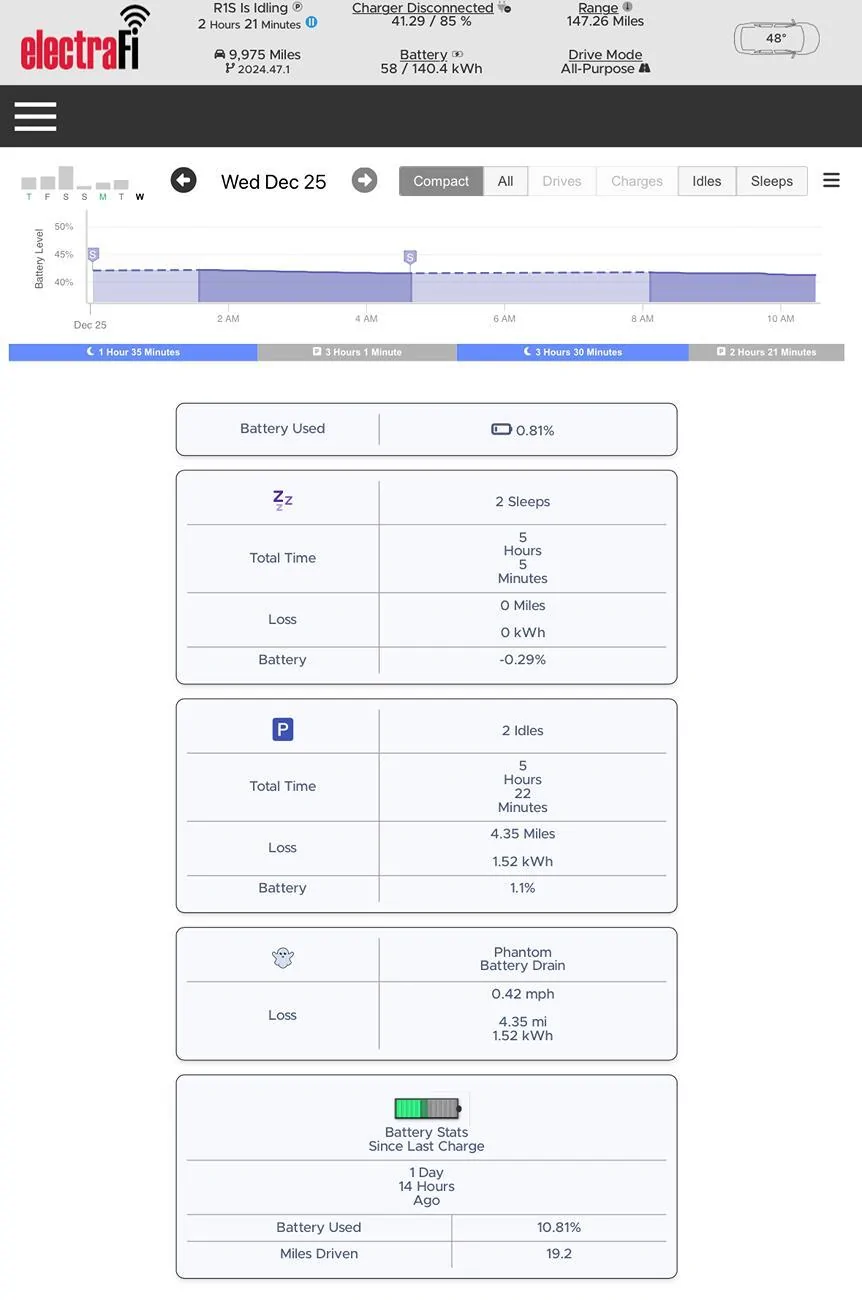This screenshot has height=1300, width=862.
Task: Toggle the Sleeps filter
Action: [772, 181]
